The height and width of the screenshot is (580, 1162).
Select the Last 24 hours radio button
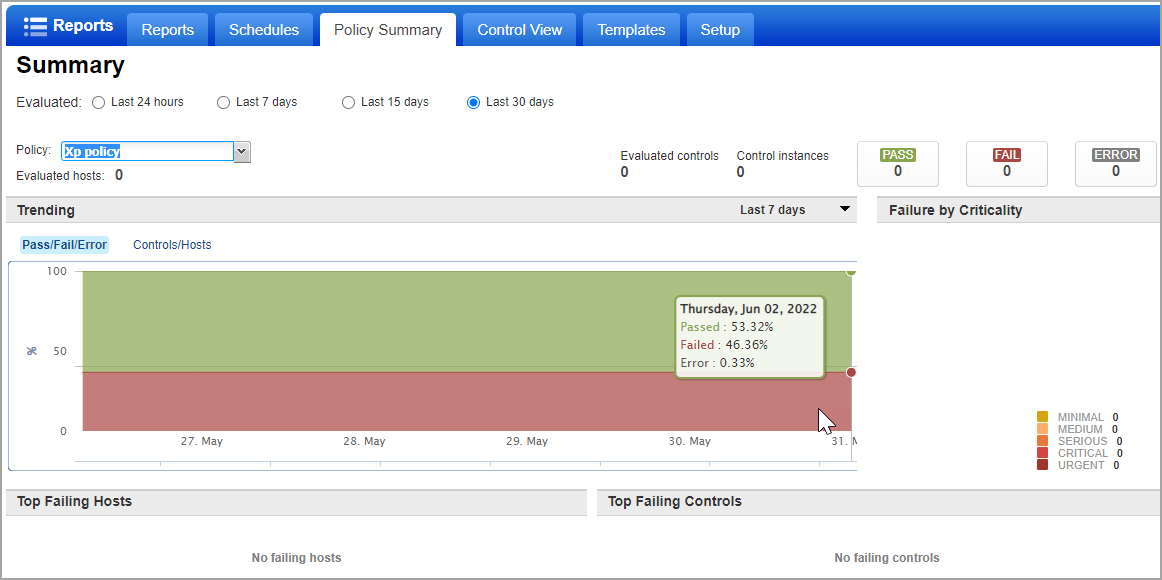[98, 102]
